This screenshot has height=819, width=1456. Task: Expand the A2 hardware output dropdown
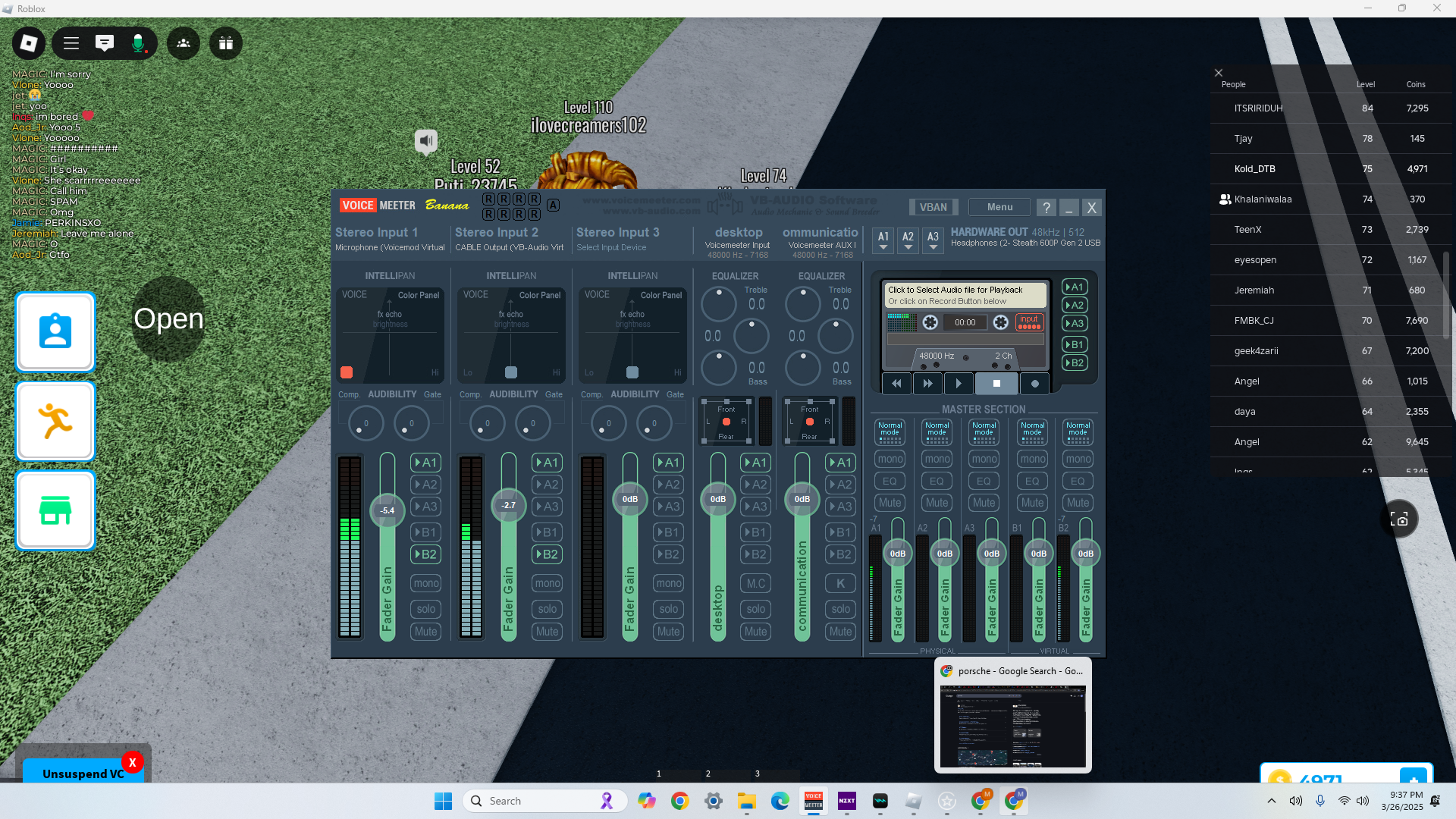(908, 241)
